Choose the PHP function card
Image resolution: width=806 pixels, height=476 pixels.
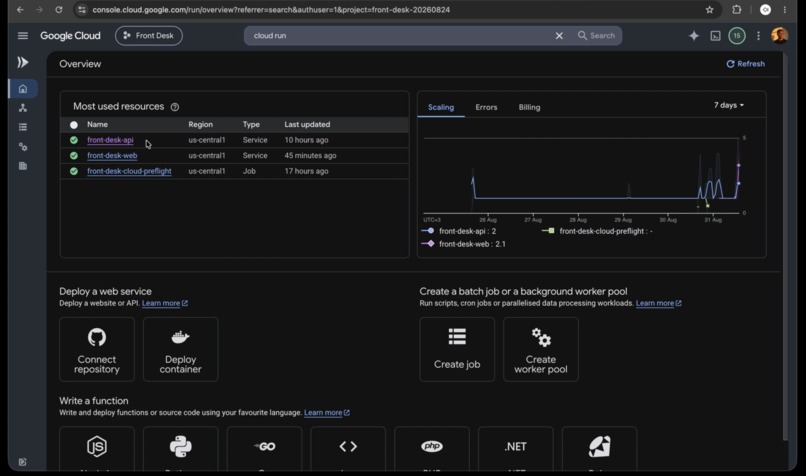[x=432, y=449]
